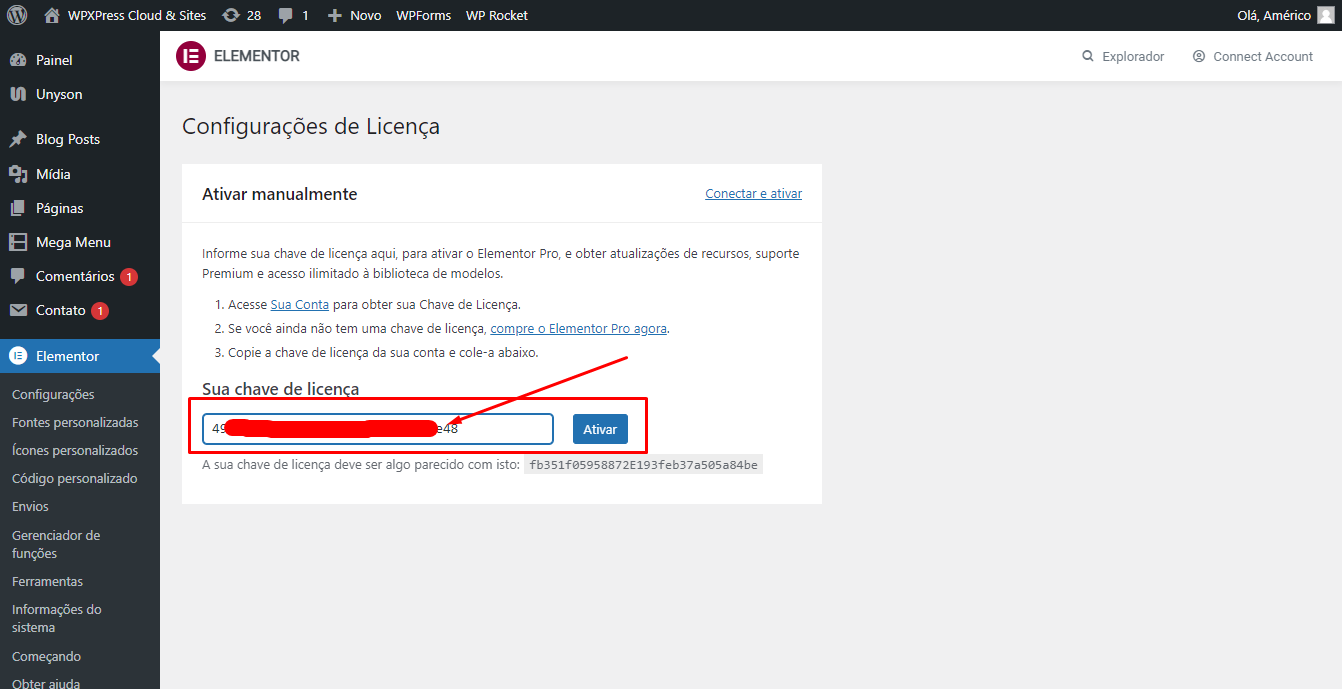Click the Contato envelope icon
This screenshot has width=1342, height=689.
pos(17,310)
